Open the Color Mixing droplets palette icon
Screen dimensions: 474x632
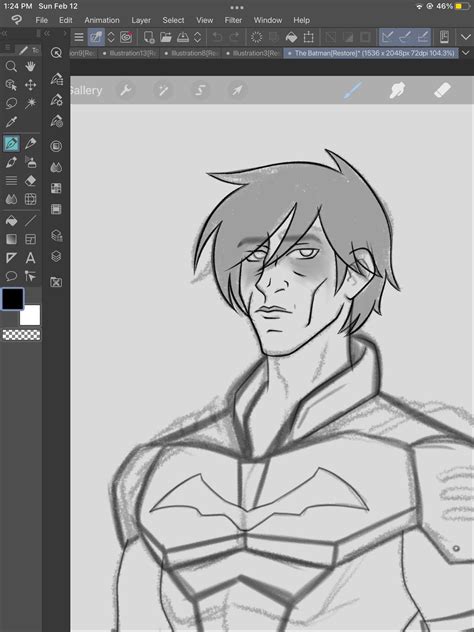point(56,167)
